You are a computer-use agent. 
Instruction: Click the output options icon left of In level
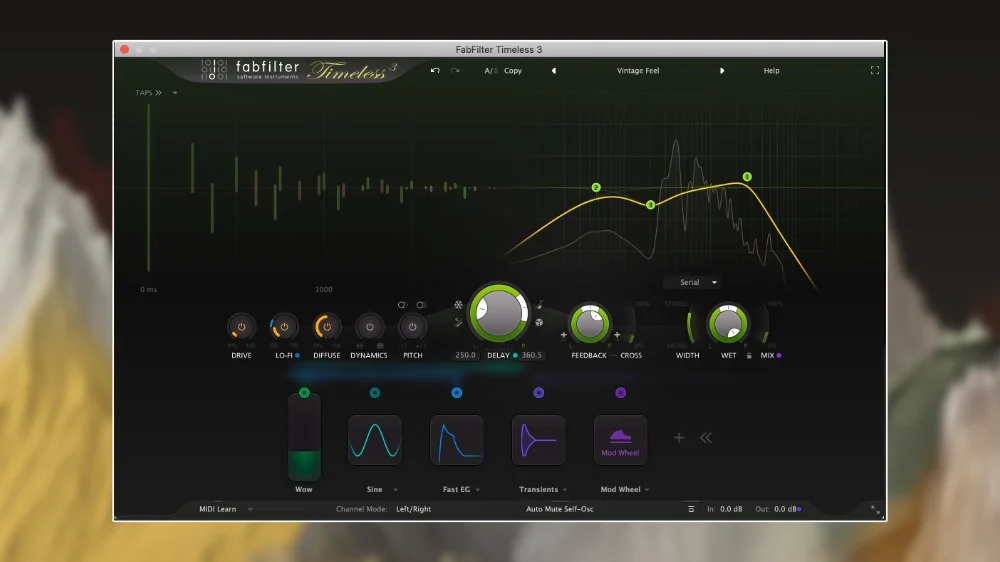tap(691, 509)
